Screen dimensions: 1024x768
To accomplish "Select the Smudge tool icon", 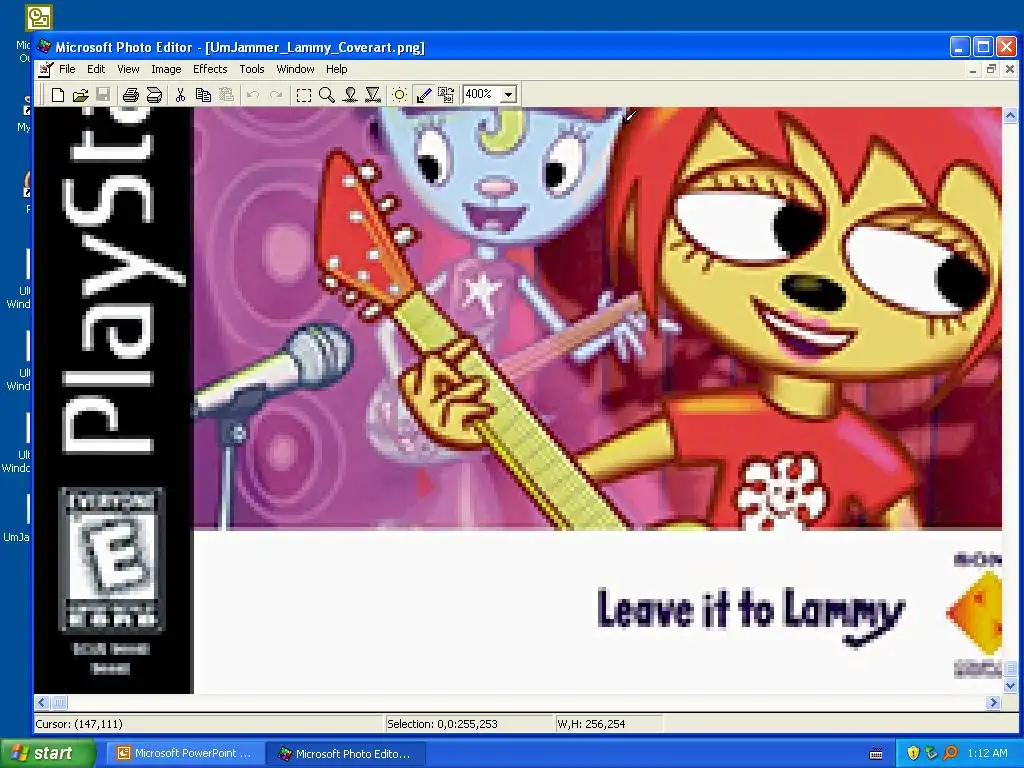I will (350, 95).
